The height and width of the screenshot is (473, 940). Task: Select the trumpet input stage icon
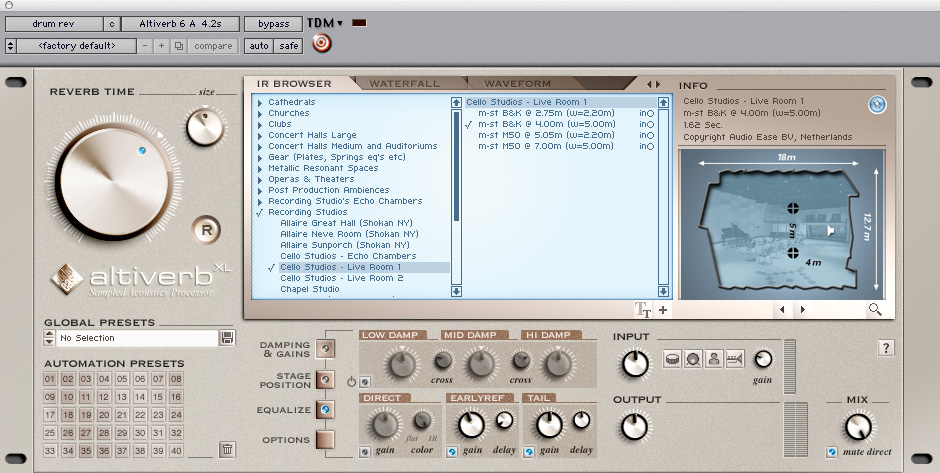735,357
